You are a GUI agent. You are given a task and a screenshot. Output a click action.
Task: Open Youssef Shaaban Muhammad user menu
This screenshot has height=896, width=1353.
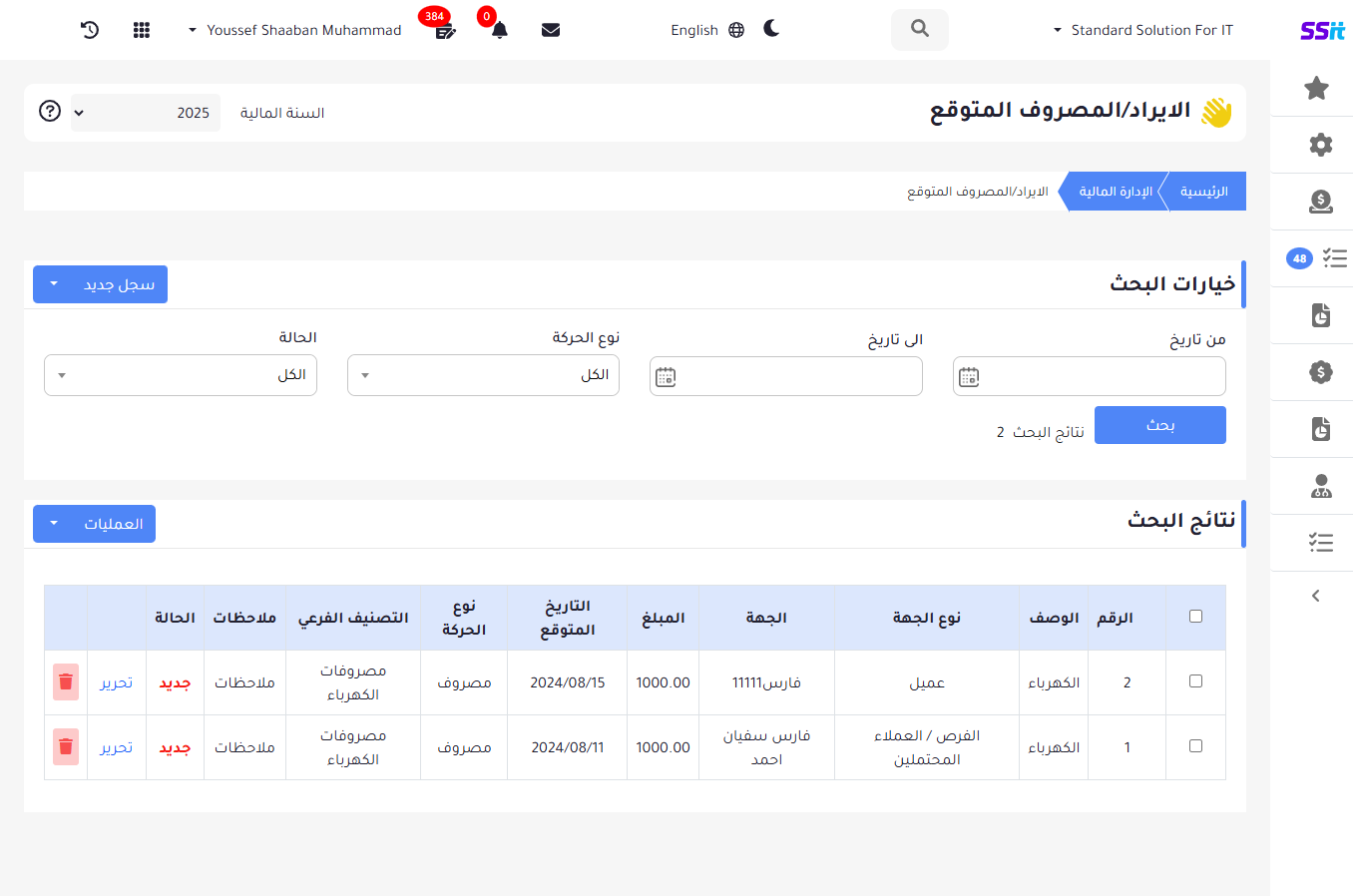294,30
